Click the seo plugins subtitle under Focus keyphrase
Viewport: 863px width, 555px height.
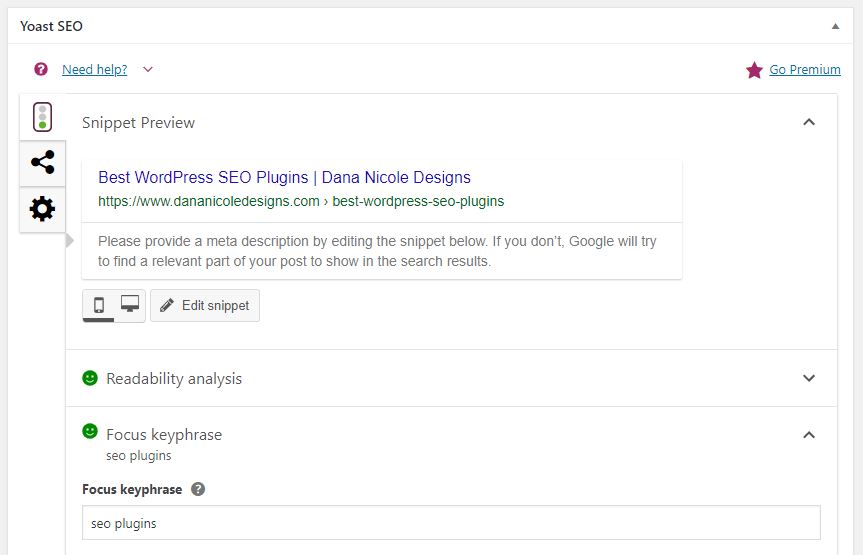tap(139, 456)
